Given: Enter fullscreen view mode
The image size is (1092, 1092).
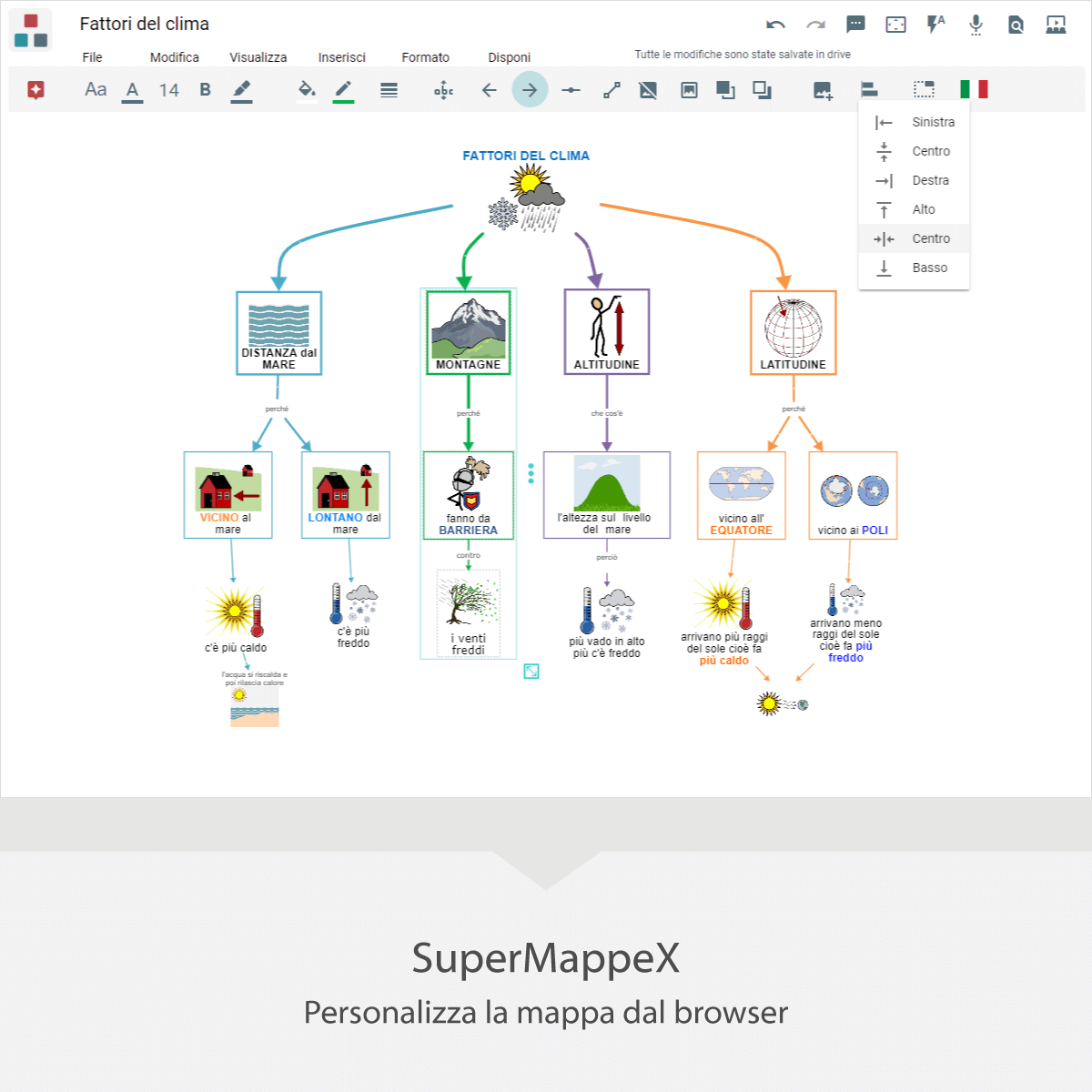Looking at the screenshot, I should (896, 25).
